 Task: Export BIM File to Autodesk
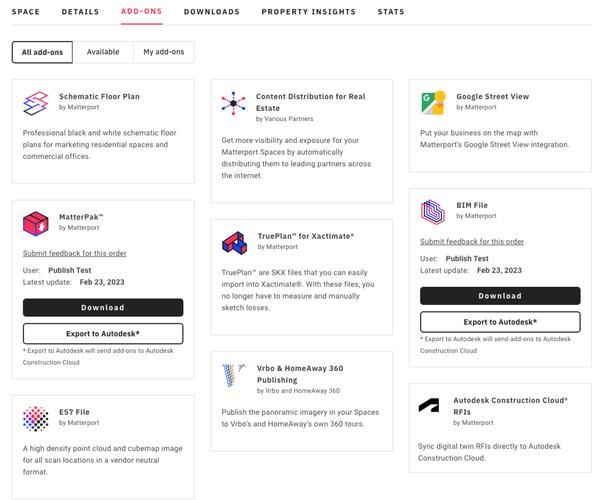click(500, 322)
